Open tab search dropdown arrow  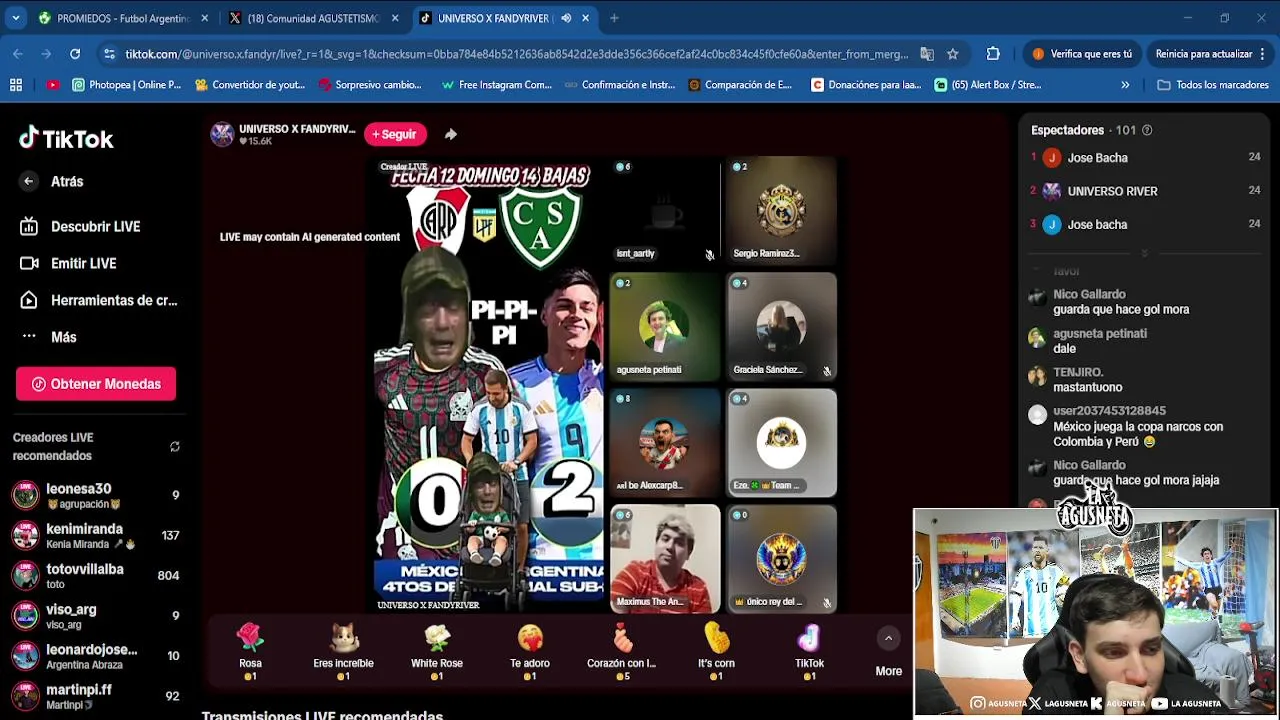[x=15, y=18]
